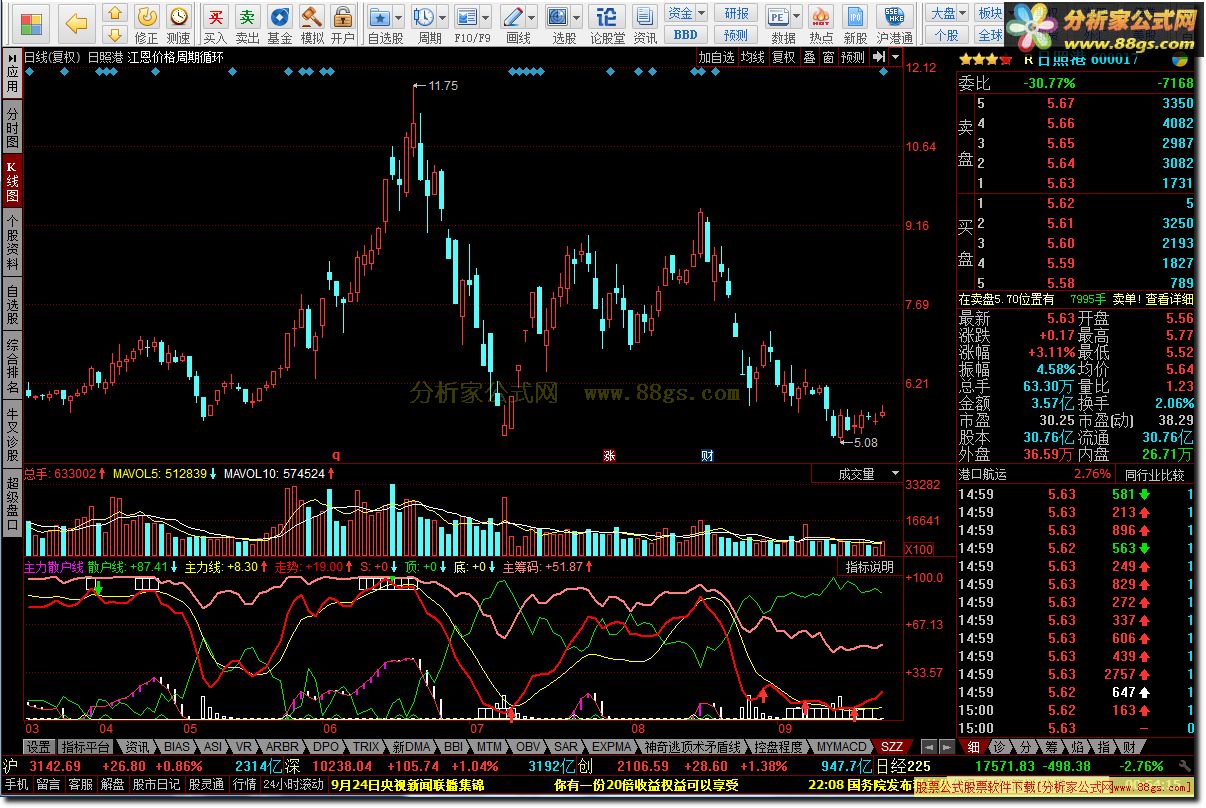
Task: Switch to the K线图 side tab
Action: 12,182
